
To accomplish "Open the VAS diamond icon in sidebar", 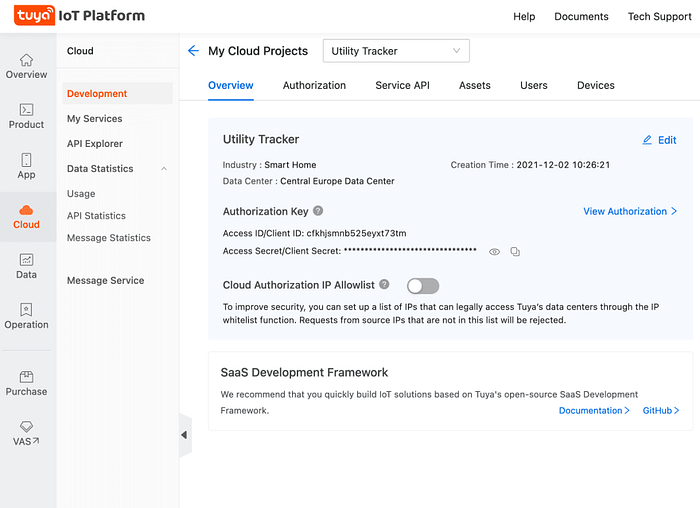I will (x=26, y=426).
